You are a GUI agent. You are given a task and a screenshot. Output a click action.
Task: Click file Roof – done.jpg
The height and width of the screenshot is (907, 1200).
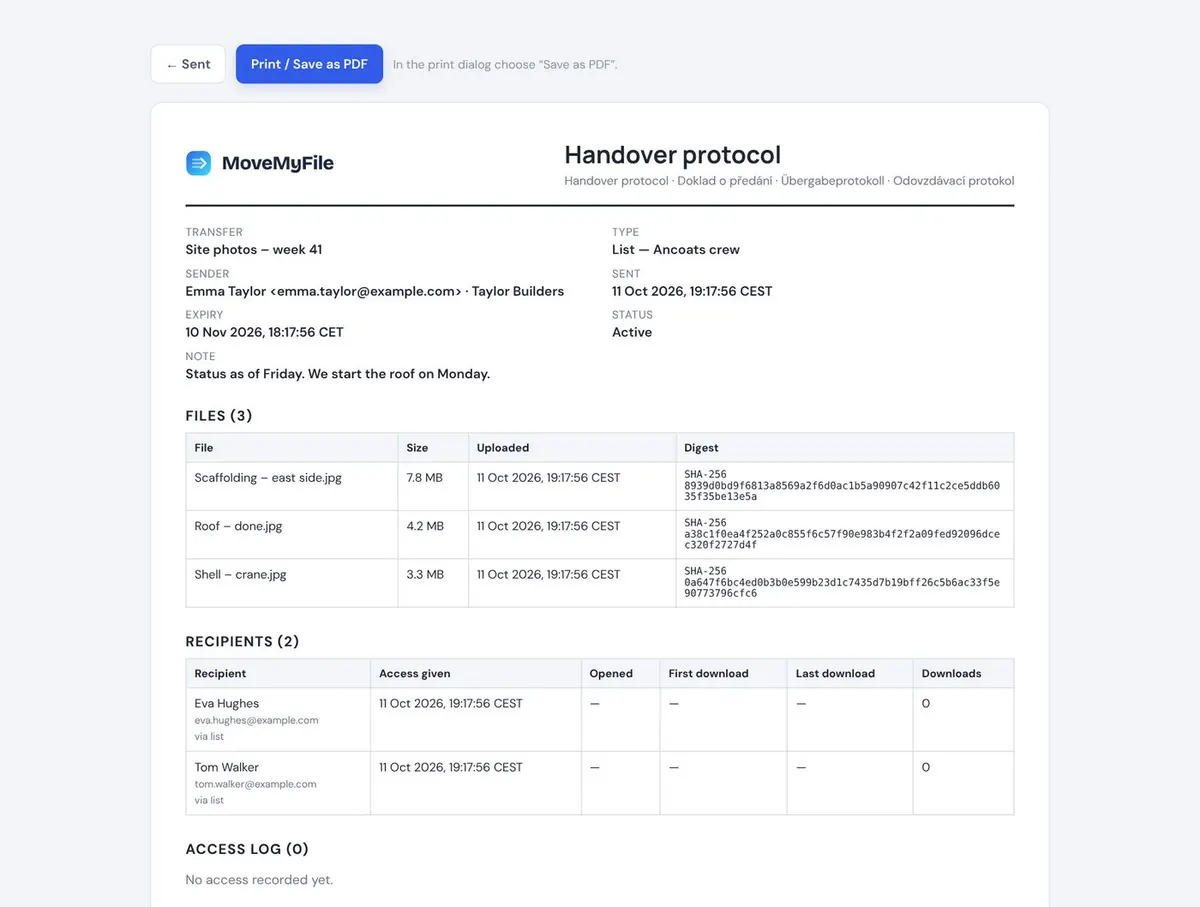[x=238, y=526]
